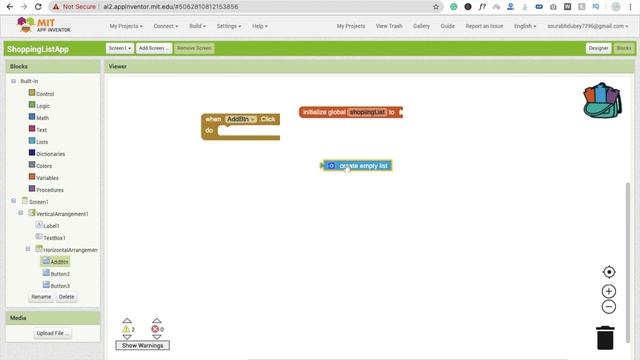Center workspace with the target icon
This screenshot has width=640, height=360.
coord(609,272)
